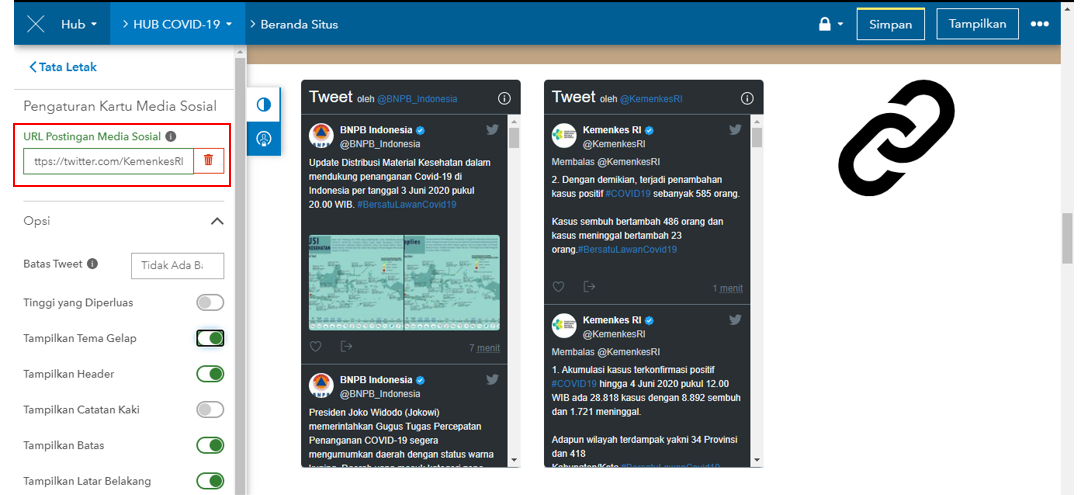The image size is (1082, 495).
Task: Click the URL Postingan Media Sosial info icon
Action: pyautogui.click(x=170, y=137)
